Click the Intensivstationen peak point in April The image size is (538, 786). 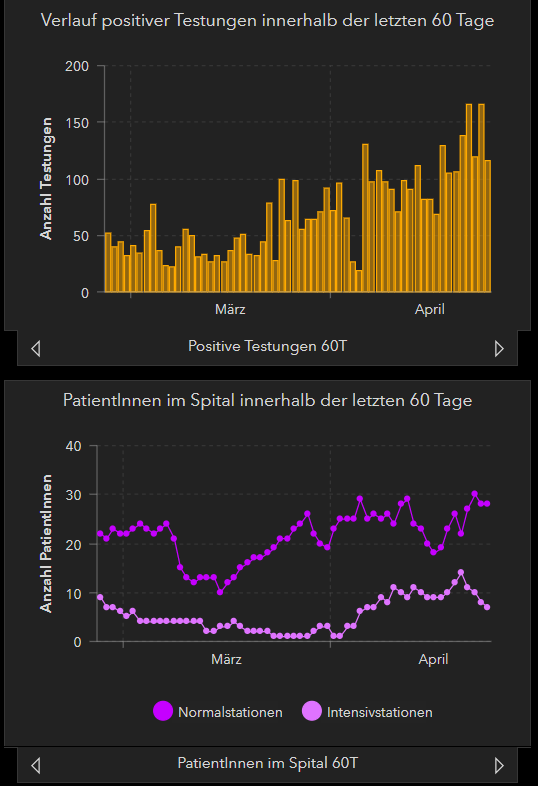coord(461,572)
